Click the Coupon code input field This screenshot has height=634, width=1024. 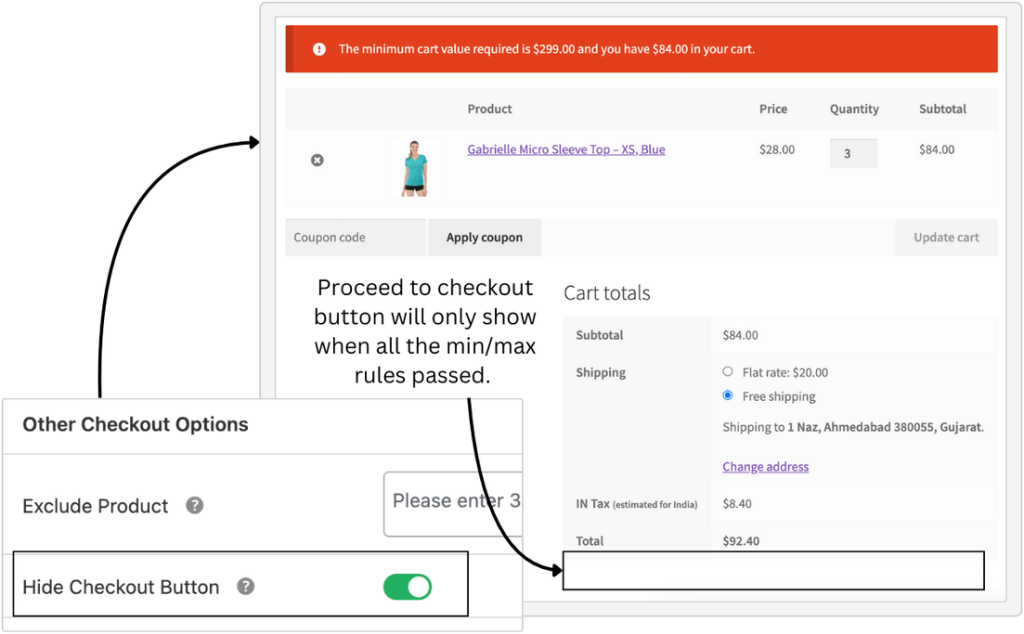coord(356,238)
